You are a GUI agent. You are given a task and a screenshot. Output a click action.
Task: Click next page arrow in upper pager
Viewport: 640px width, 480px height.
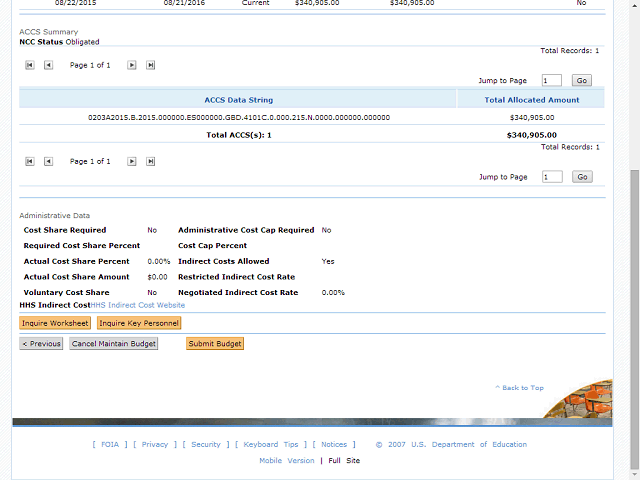click(132, 65)
